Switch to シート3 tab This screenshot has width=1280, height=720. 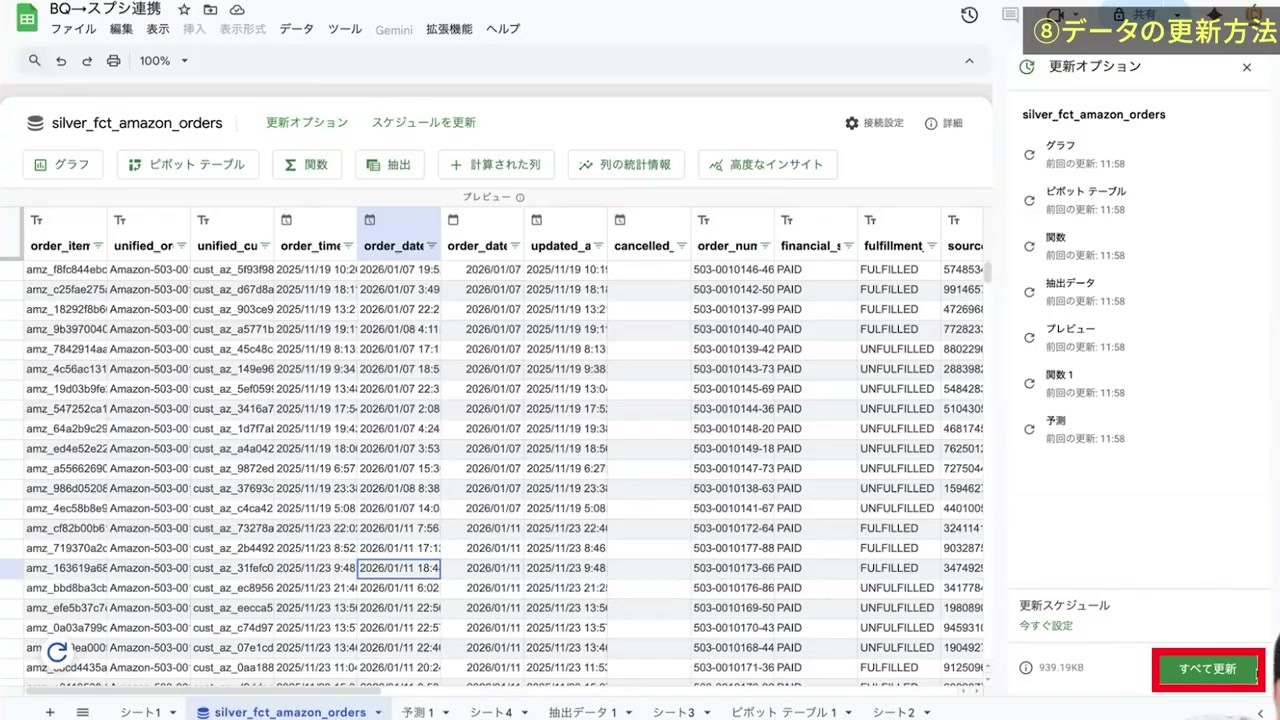(674, 712)
